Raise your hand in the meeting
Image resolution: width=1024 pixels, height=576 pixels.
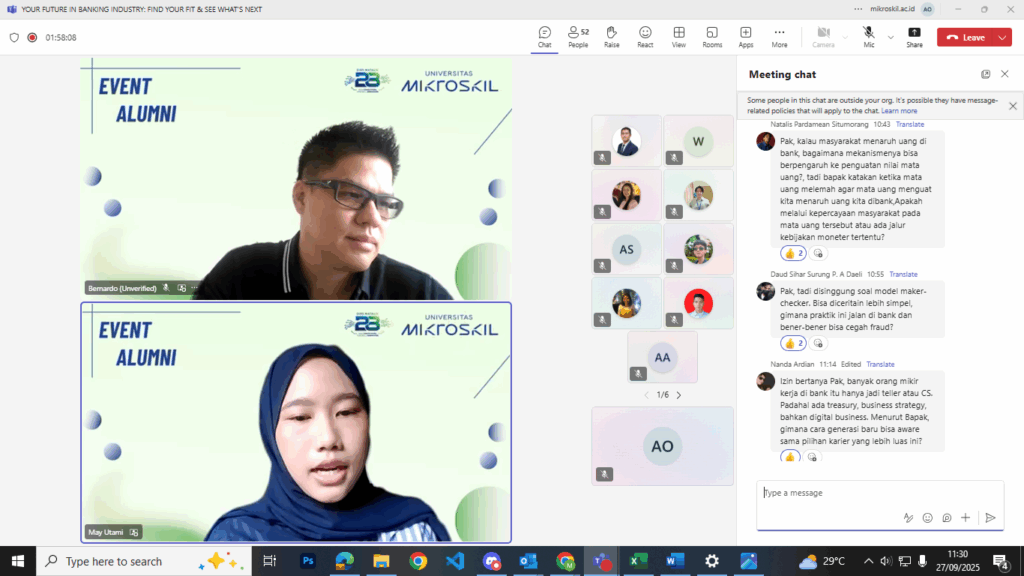click(611, 37)
